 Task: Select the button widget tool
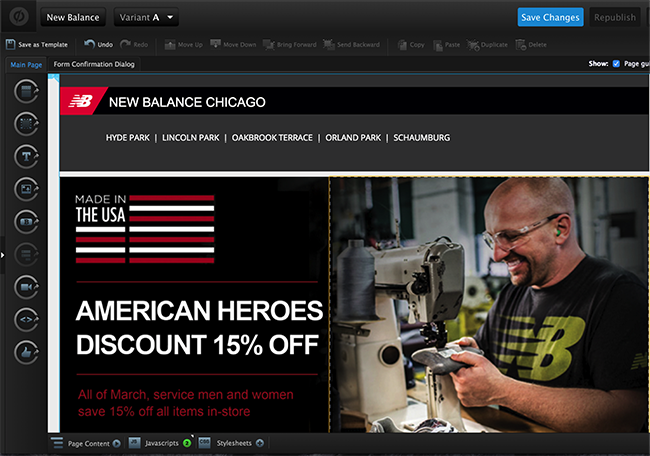(x=27, y=222)
